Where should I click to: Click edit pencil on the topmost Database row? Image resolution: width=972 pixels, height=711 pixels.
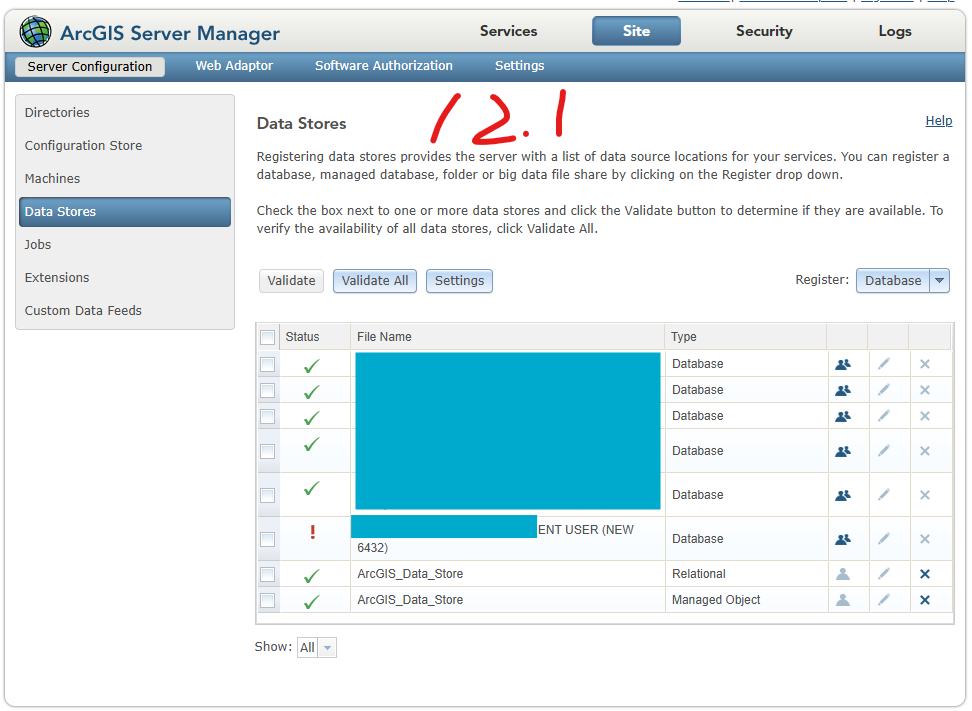point(884,364)
